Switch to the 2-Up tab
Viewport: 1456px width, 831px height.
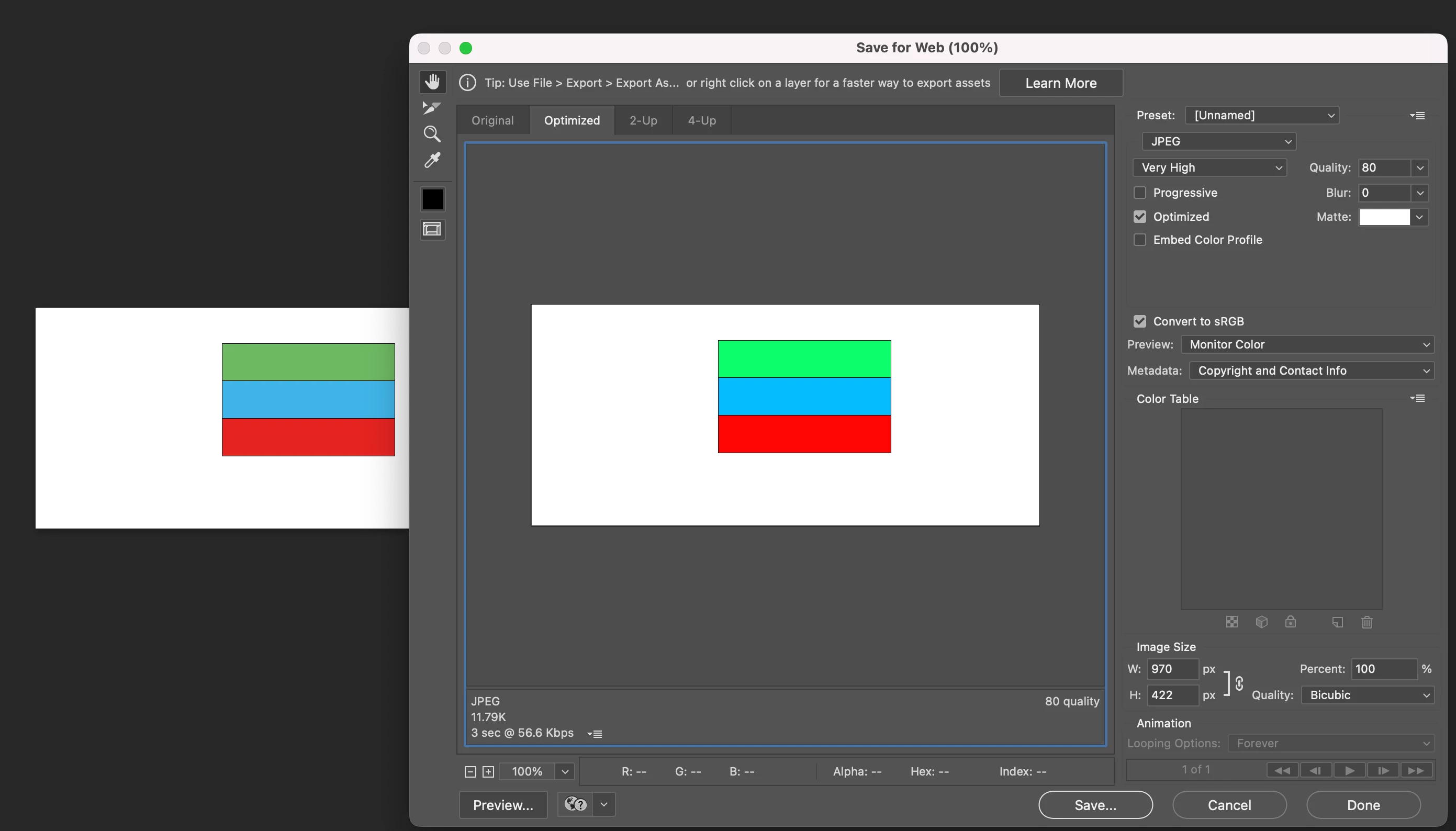[643, 120]
